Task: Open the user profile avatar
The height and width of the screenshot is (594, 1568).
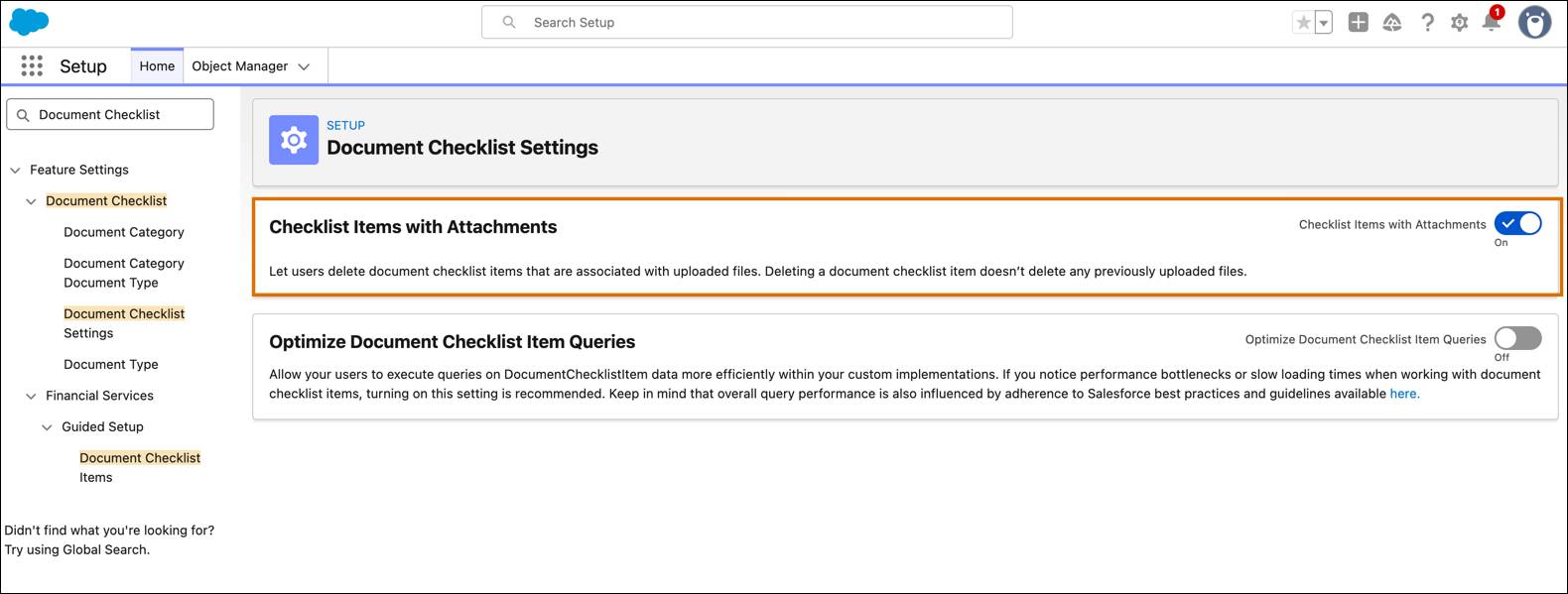Action: tap(1534, 22)
